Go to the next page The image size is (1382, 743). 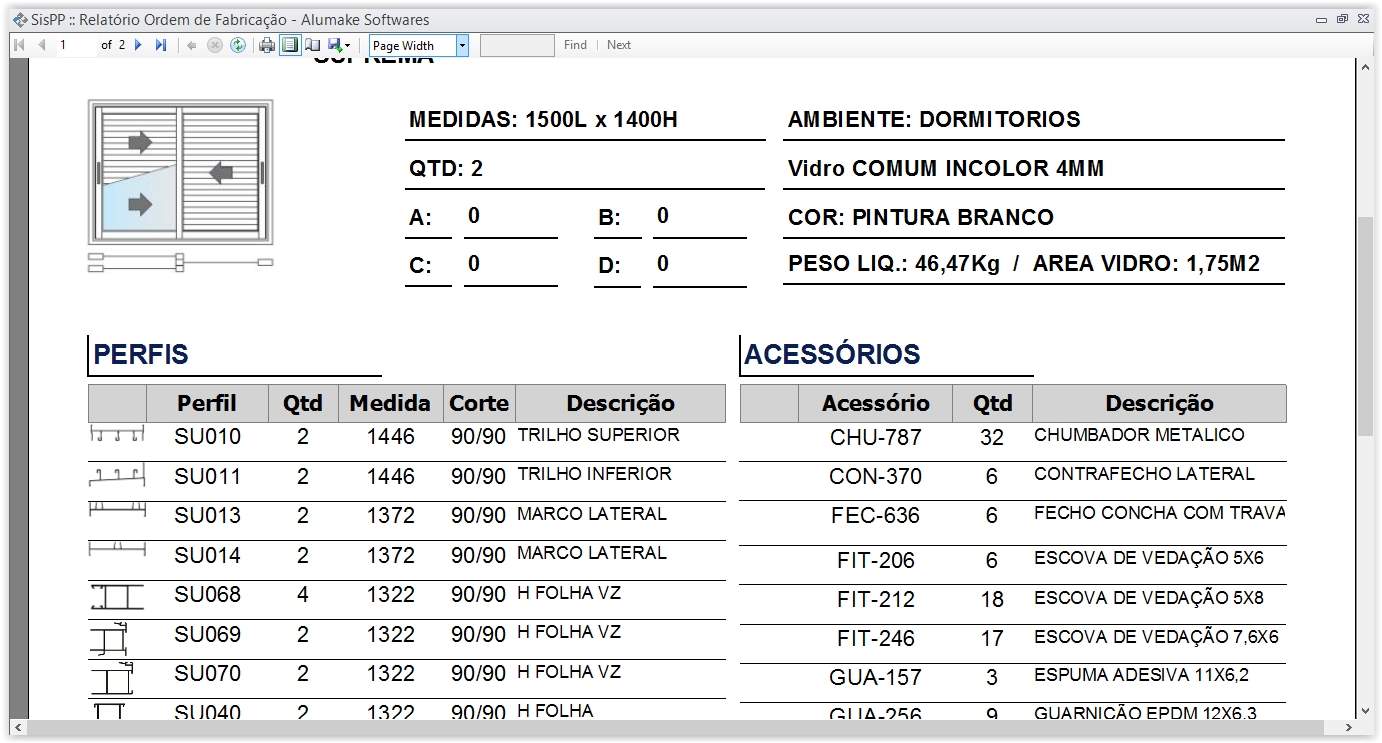point(138,45)
